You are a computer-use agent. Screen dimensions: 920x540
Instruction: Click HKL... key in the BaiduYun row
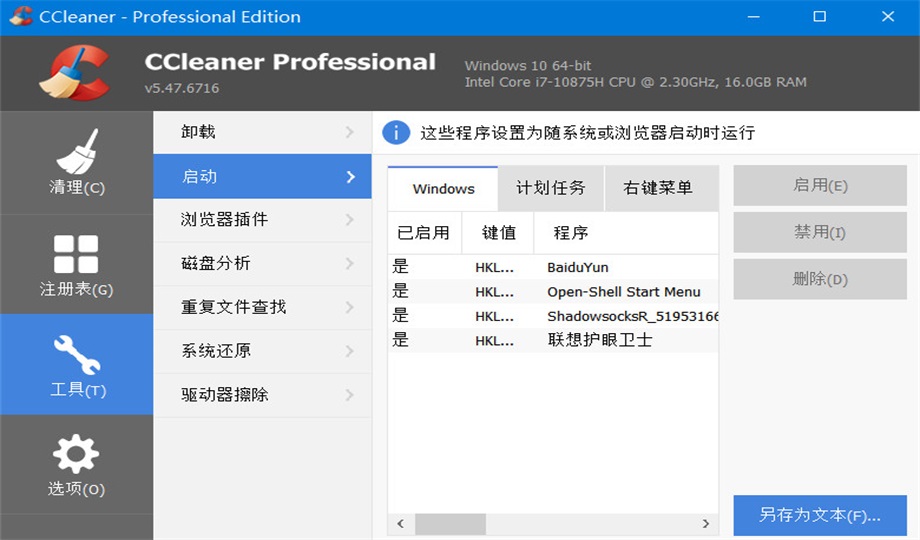click(x=494, y=268)
